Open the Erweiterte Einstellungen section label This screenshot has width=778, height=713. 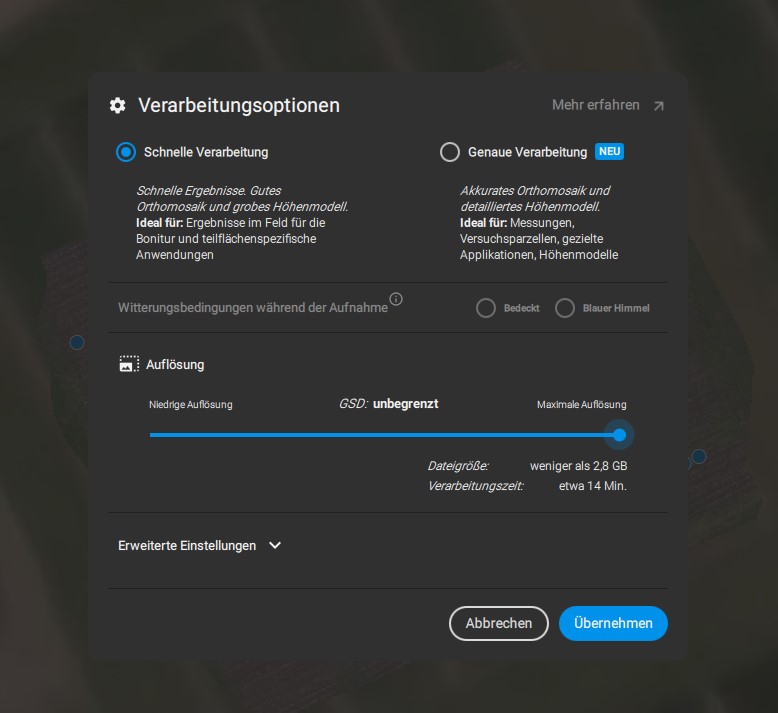(x=187, y=545)
